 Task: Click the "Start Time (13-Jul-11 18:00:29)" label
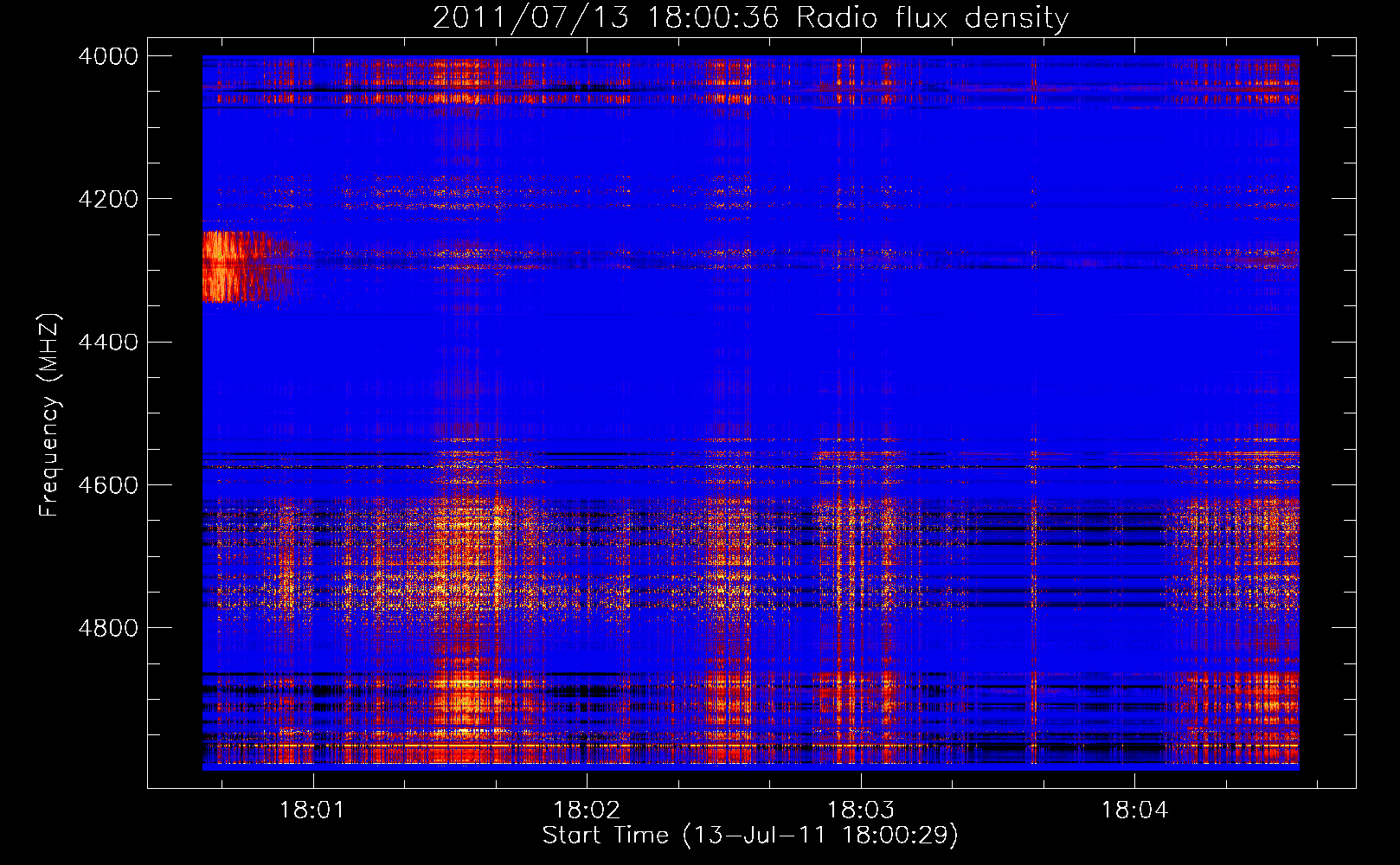750,836
